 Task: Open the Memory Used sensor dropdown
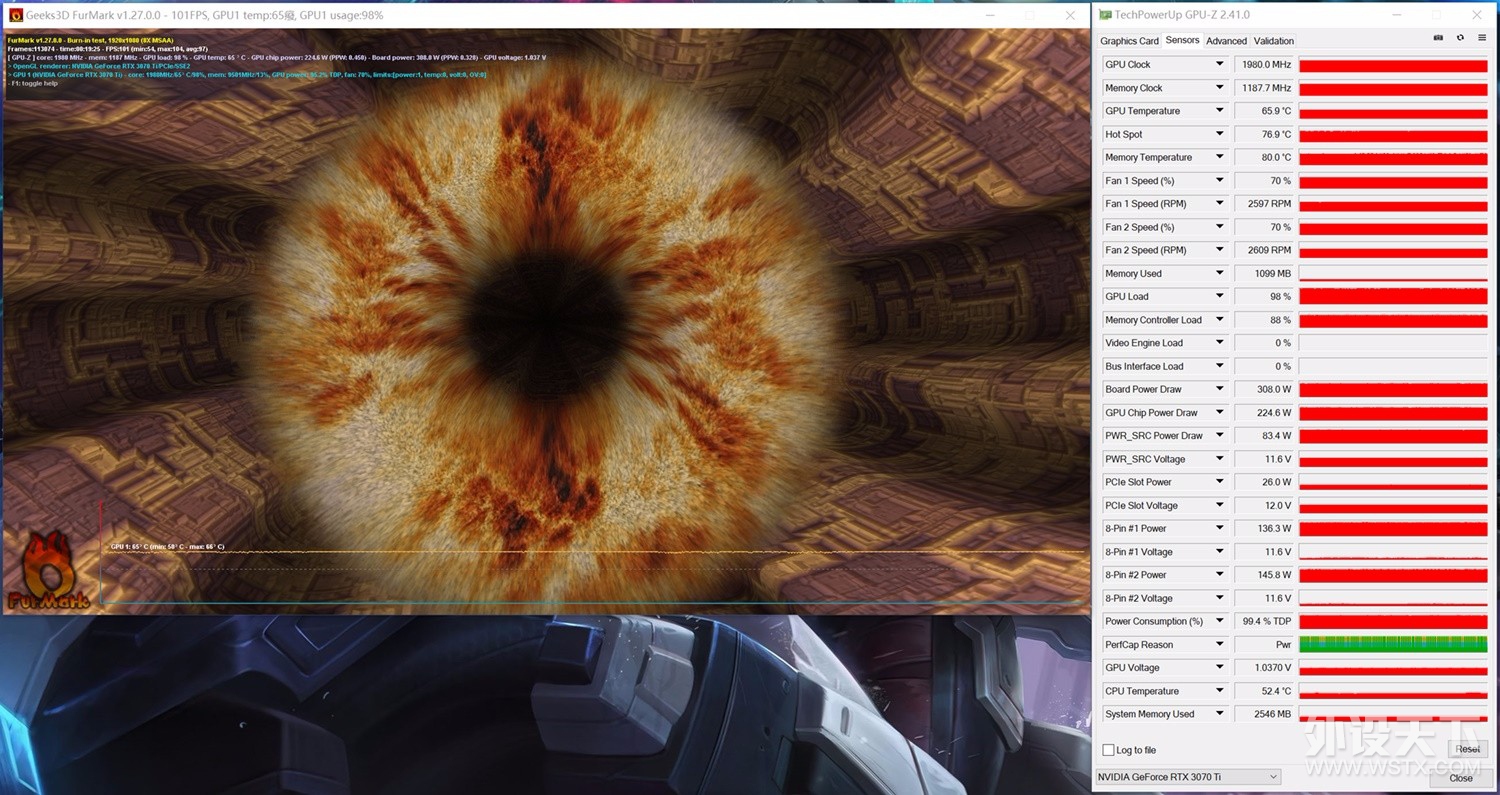click(x=1219, y=273)
